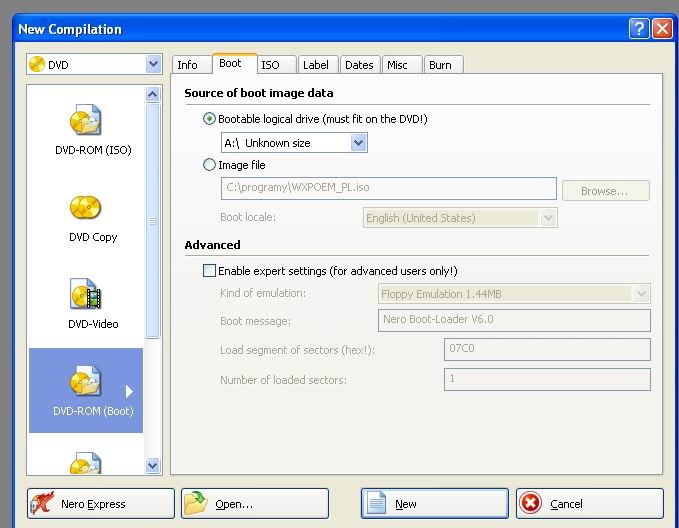
Task: Pick the DVD-Video compilation icon
Action: pos(86,294)
